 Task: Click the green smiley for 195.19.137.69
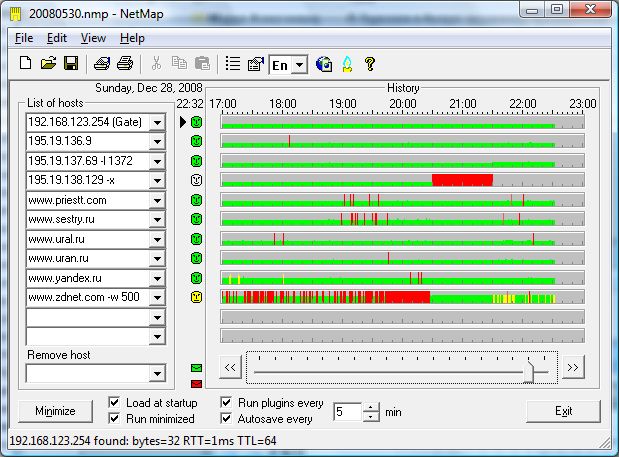pos(196,161)
